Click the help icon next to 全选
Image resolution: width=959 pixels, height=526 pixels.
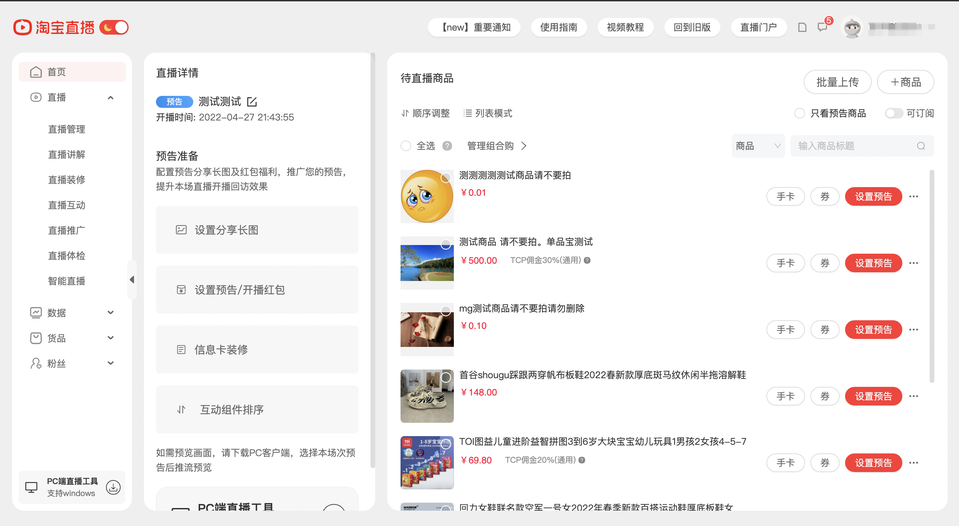pyautogui.click(x=447, y=146)
